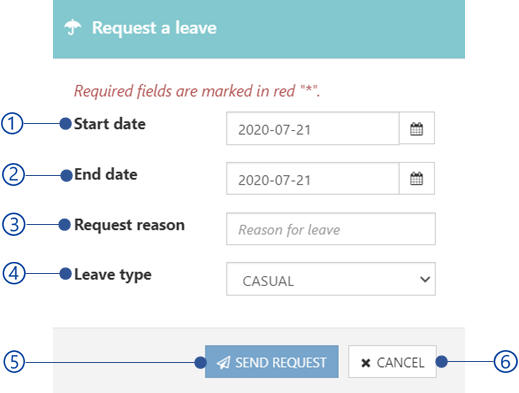The width and height of the screenshot is (519, 393).
Task: Click the Reason for leave text field
Action: pyautogui.click(x=331, y=229)
